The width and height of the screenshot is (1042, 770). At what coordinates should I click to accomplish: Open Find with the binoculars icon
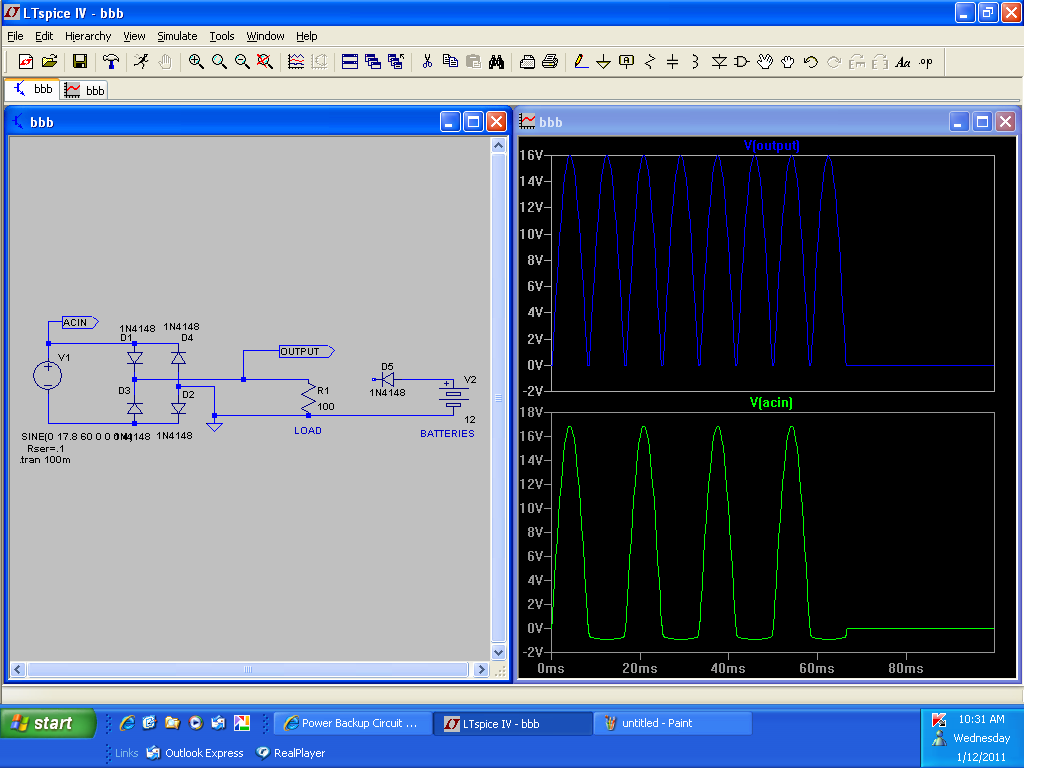496,62
